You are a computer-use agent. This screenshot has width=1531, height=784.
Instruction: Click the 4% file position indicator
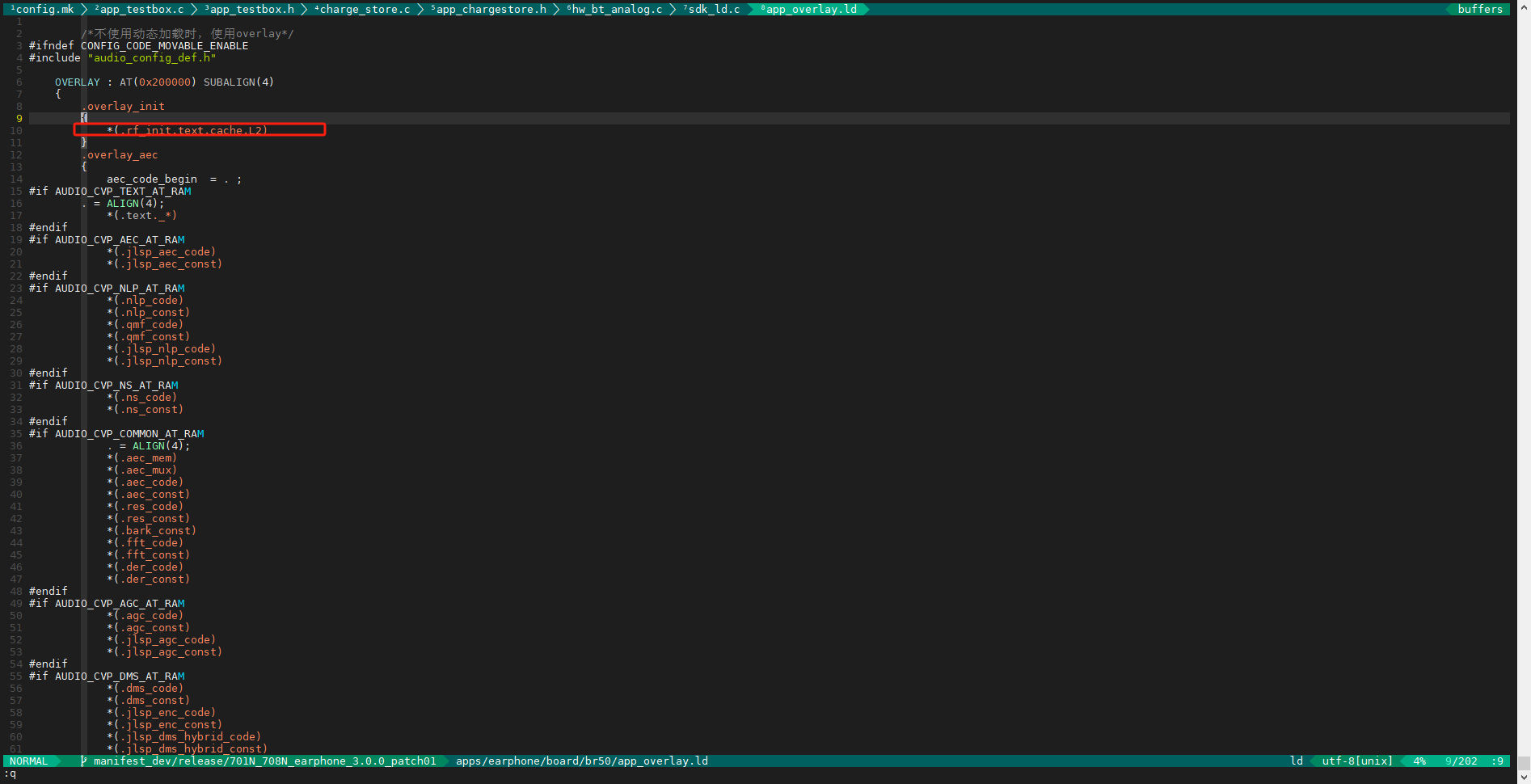(1419, 761)
